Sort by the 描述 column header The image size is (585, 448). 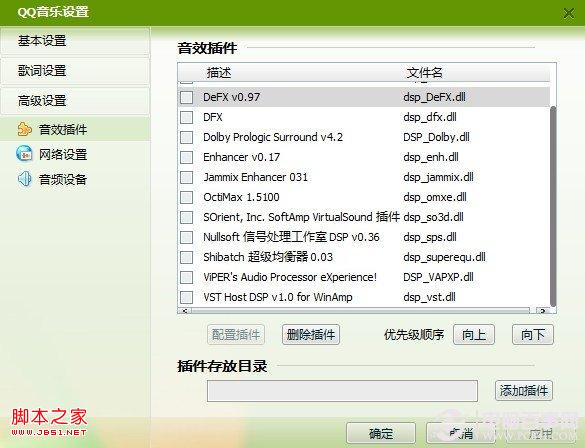pos(219,72)
